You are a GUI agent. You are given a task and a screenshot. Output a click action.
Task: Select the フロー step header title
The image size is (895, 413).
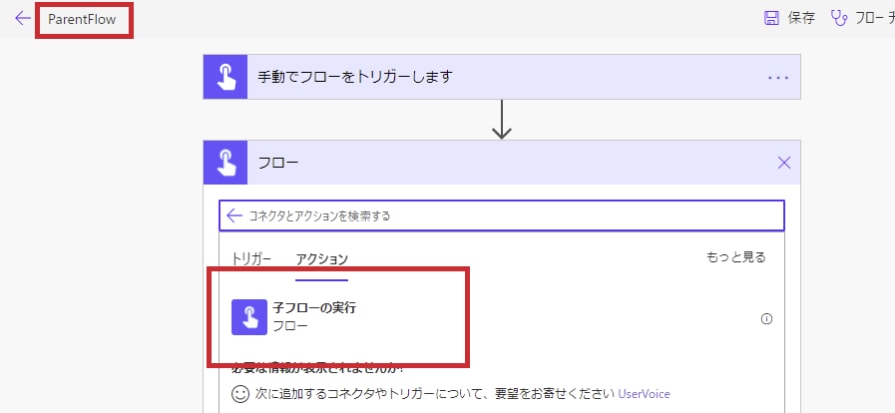tap(278, 163)
